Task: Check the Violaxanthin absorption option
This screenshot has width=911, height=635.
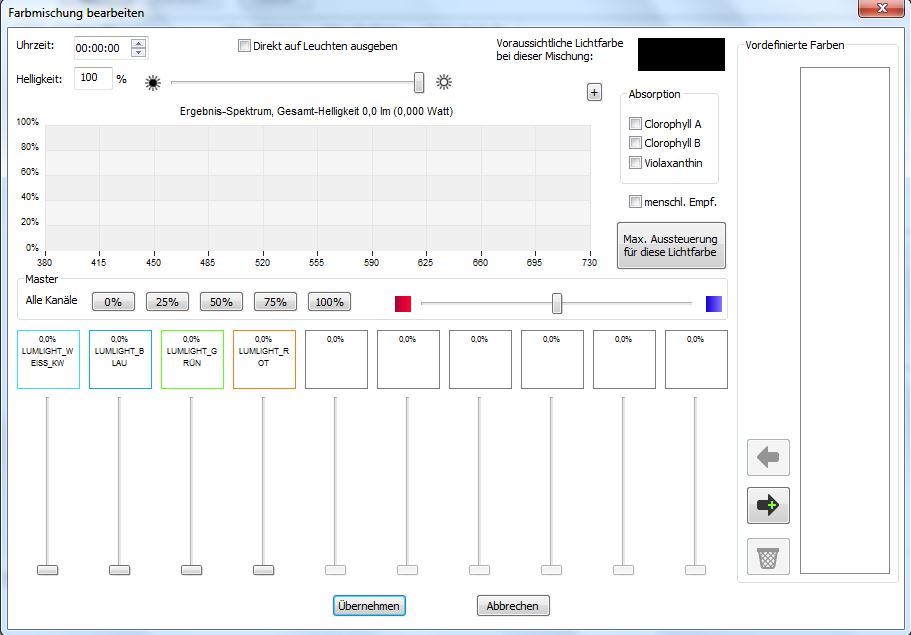Action: tap(635, 163)
